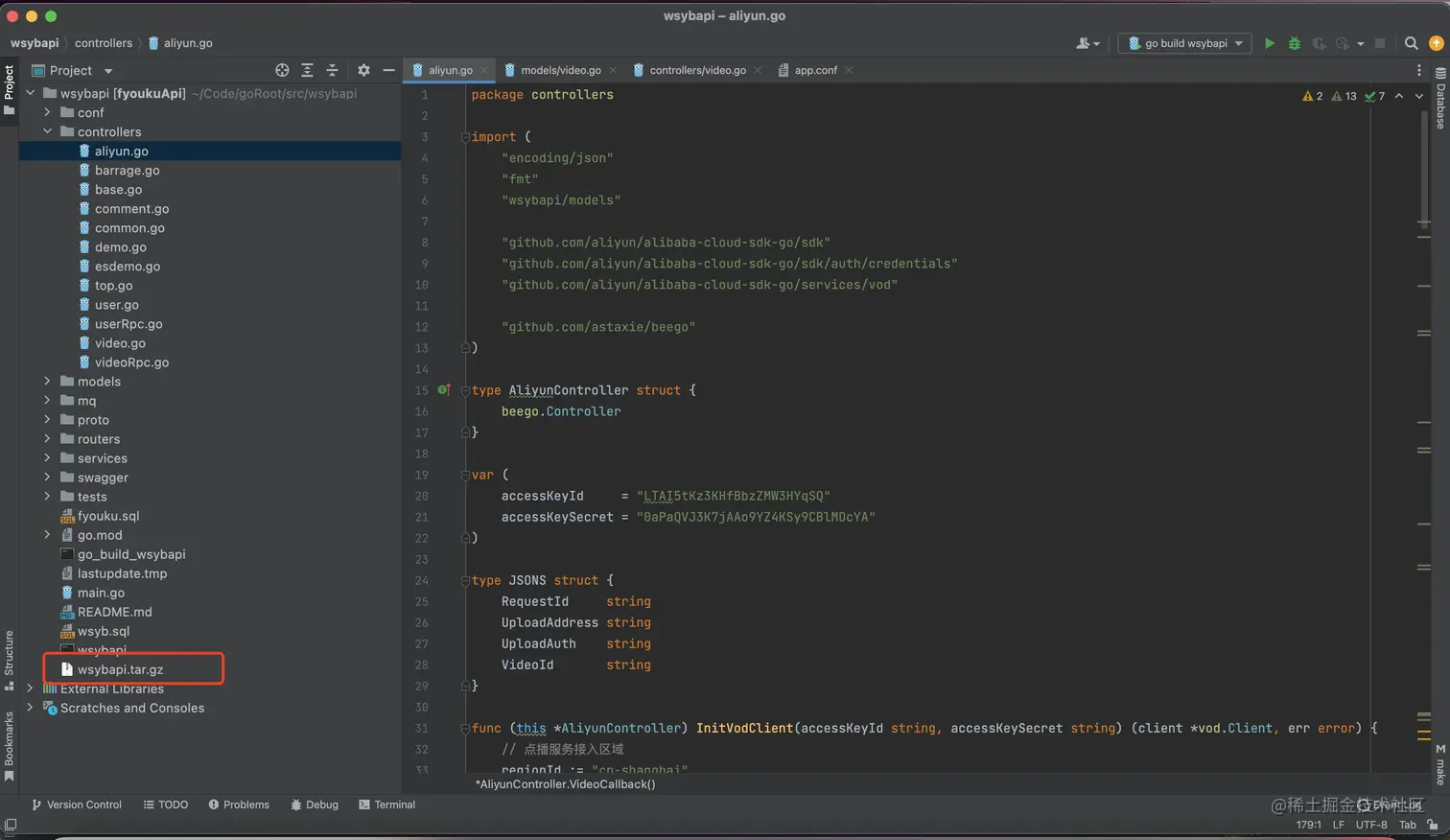Image resolution: width=1450 pixels, height=840 pixels.
Task: Click Expand All in Project panel
Action: point(307,70)
